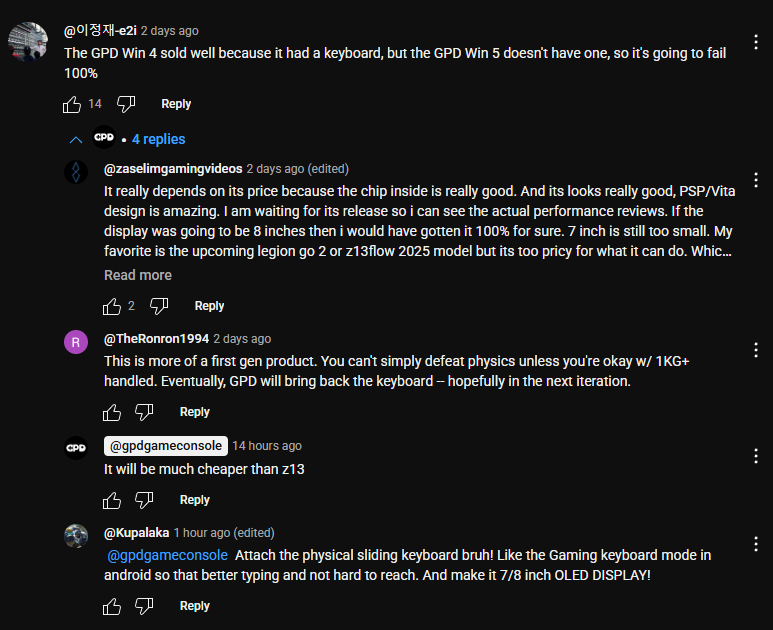Screen dimensions: 773x630
Task: Like @Kupalaka's sliding keyboard reply
Action: point(111,606)
